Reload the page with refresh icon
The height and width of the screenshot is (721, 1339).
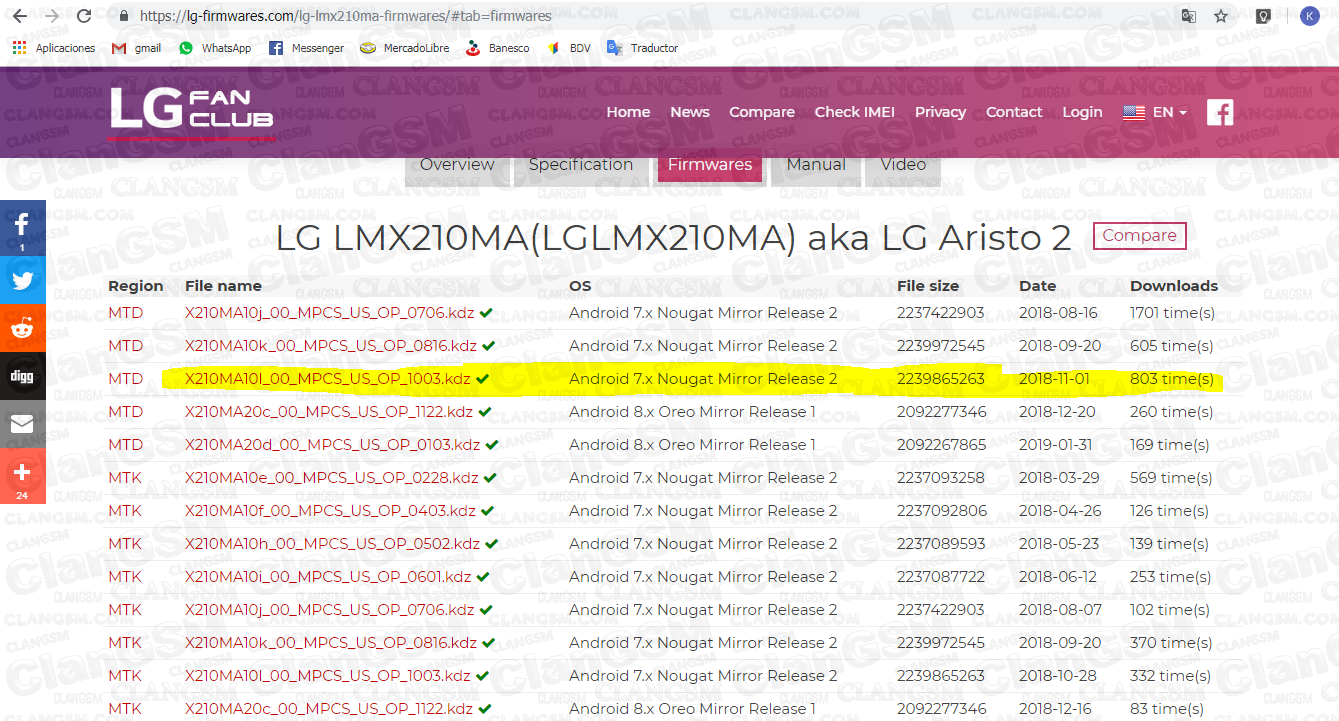pos(84,16)
